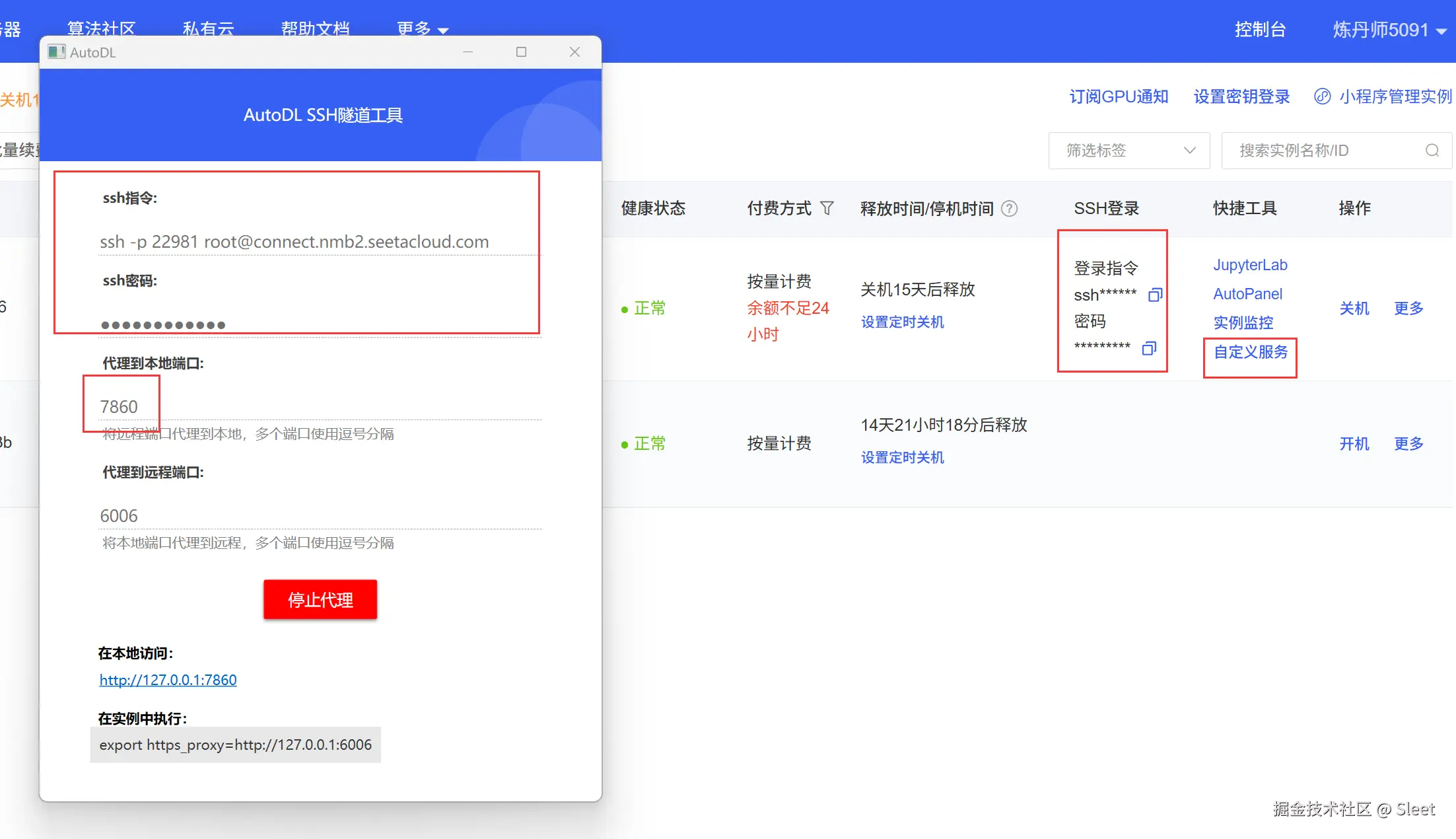Open the 帮助文档 menu item
This screenshot has width=1456, height=839.
tap(315, 29)
